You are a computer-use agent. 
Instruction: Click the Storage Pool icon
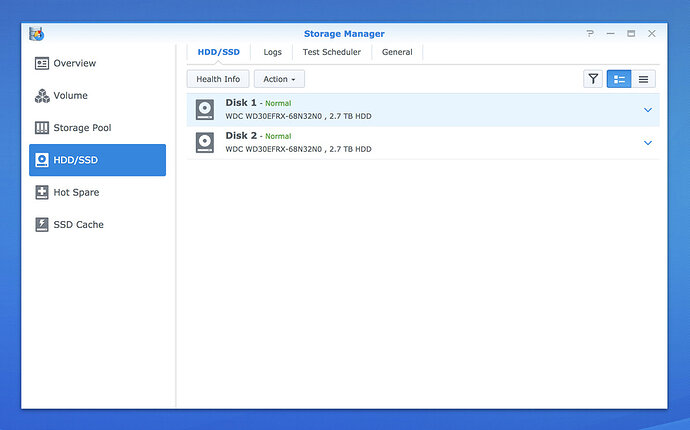point(42,128)
